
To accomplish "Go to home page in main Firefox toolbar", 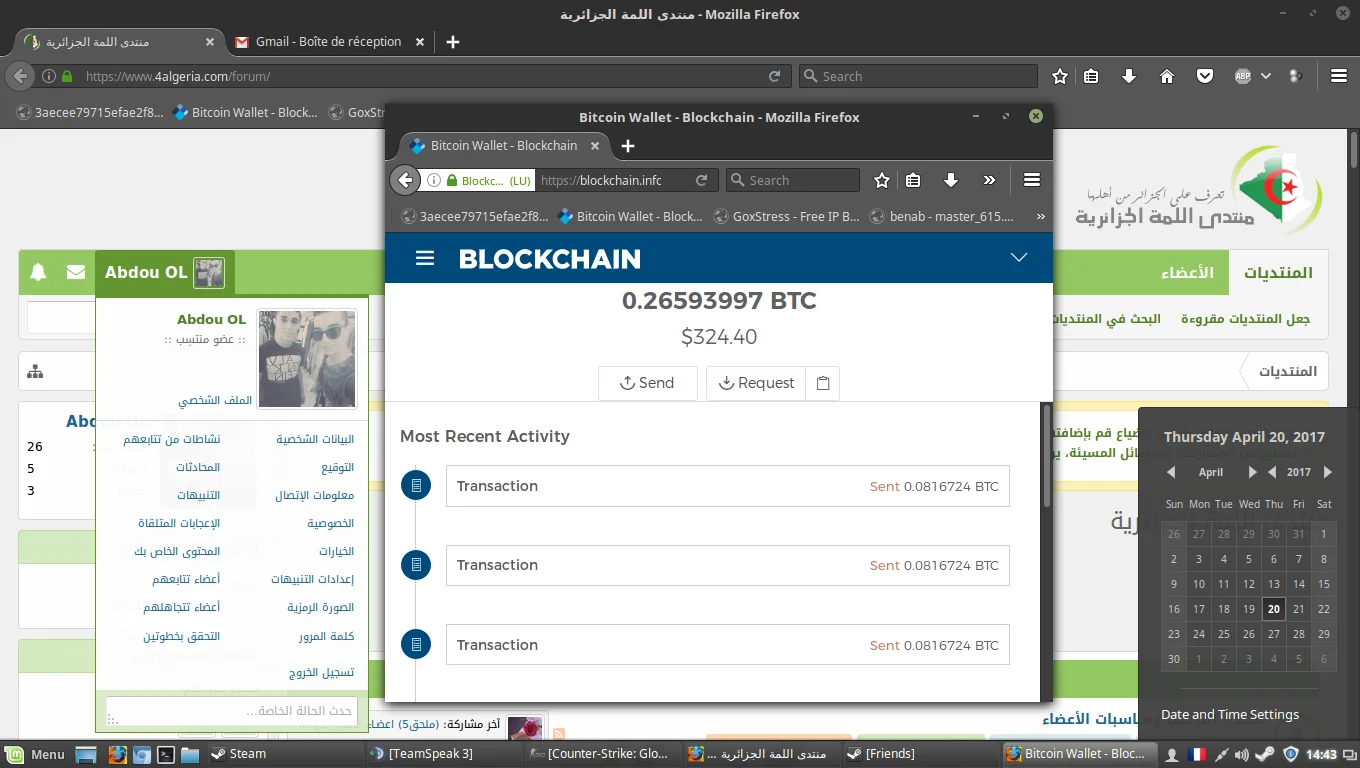I will coord(1166,76).
